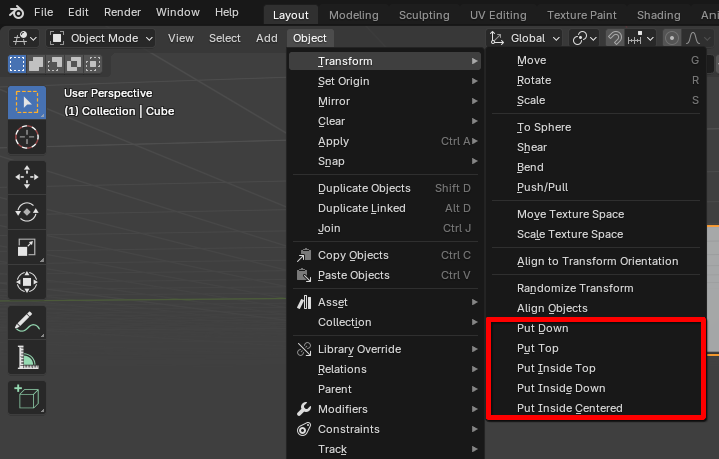Open snapping options dropdown
This screenshot has width=719, height=459.
coord(641,38)
